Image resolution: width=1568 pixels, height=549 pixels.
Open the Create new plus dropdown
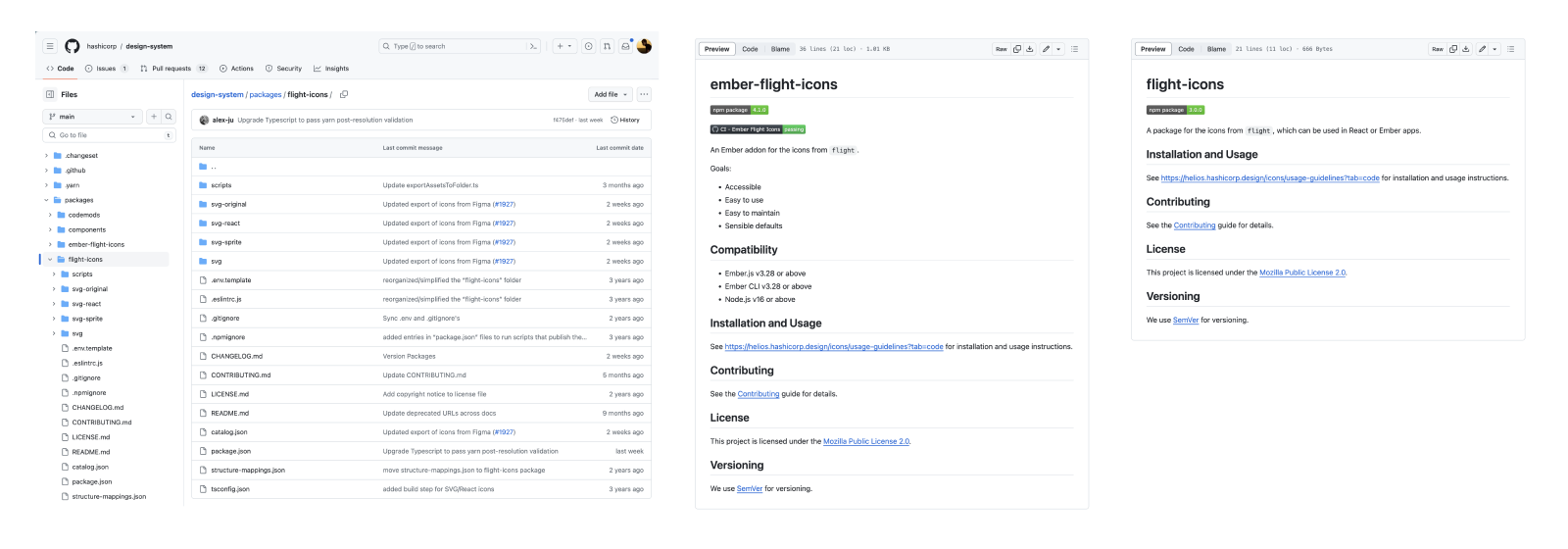click(x=564, y=46)
